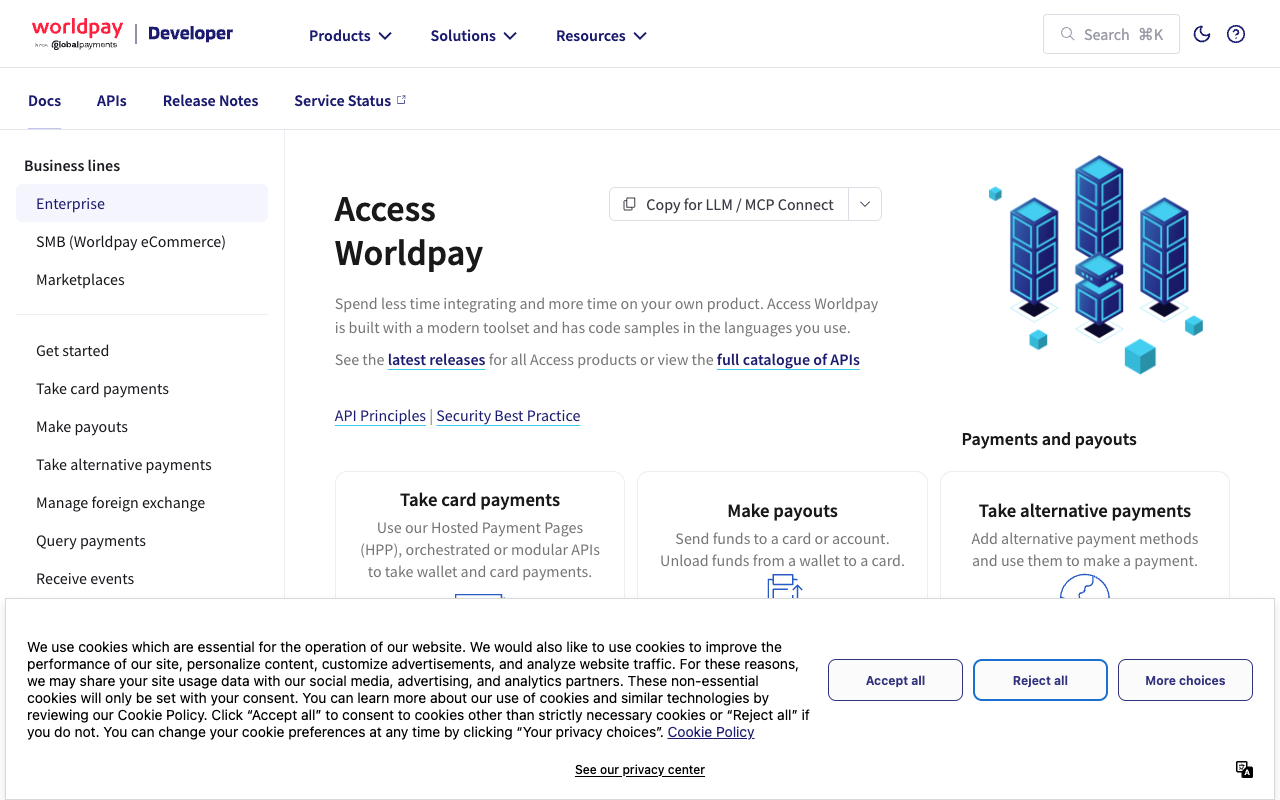Open the Take card payments card
Screen dimensions: 1280x800
click(x=480, y=535)
